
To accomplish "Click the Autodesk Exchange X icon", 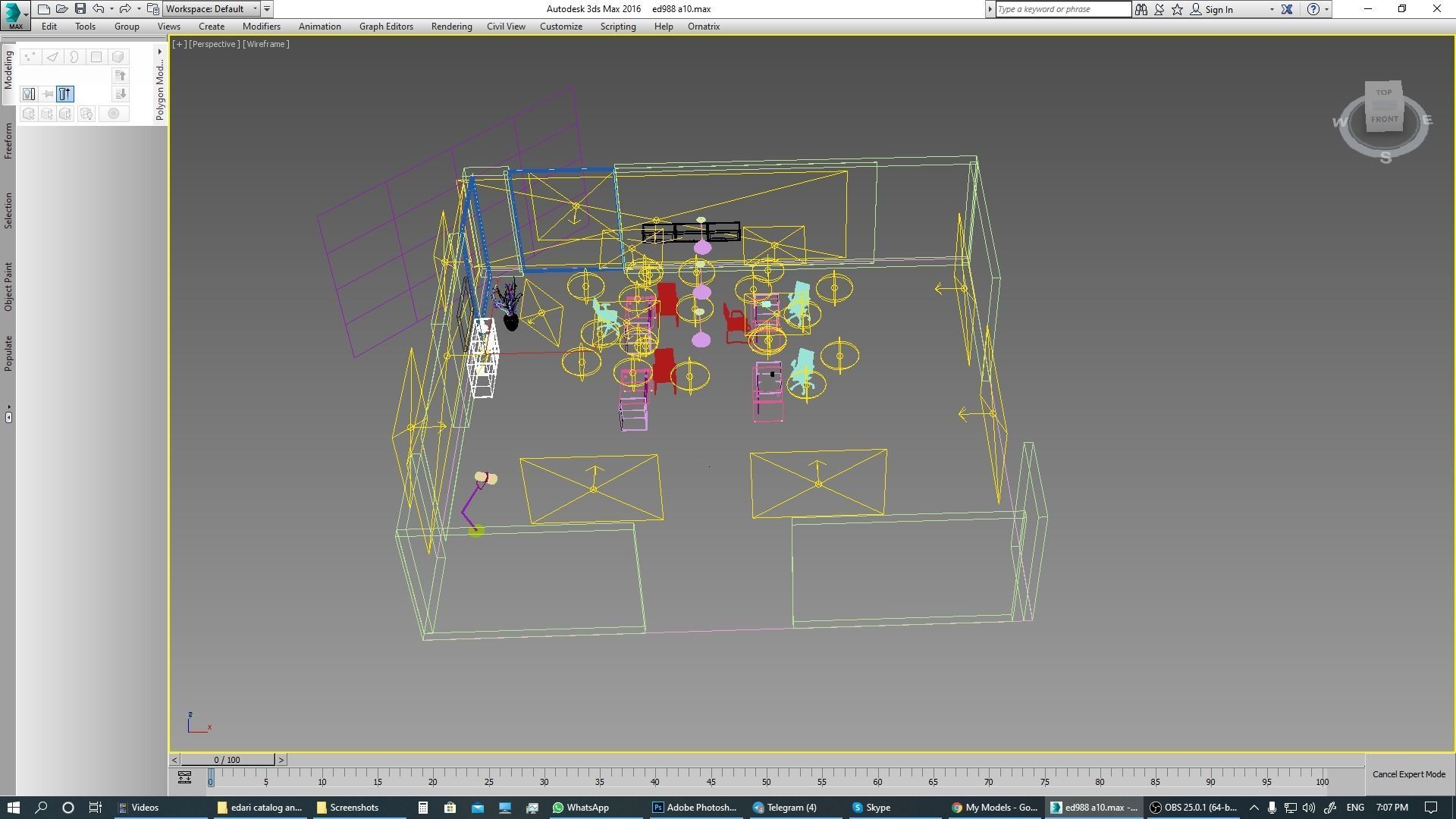I will tap(1287, 9).
